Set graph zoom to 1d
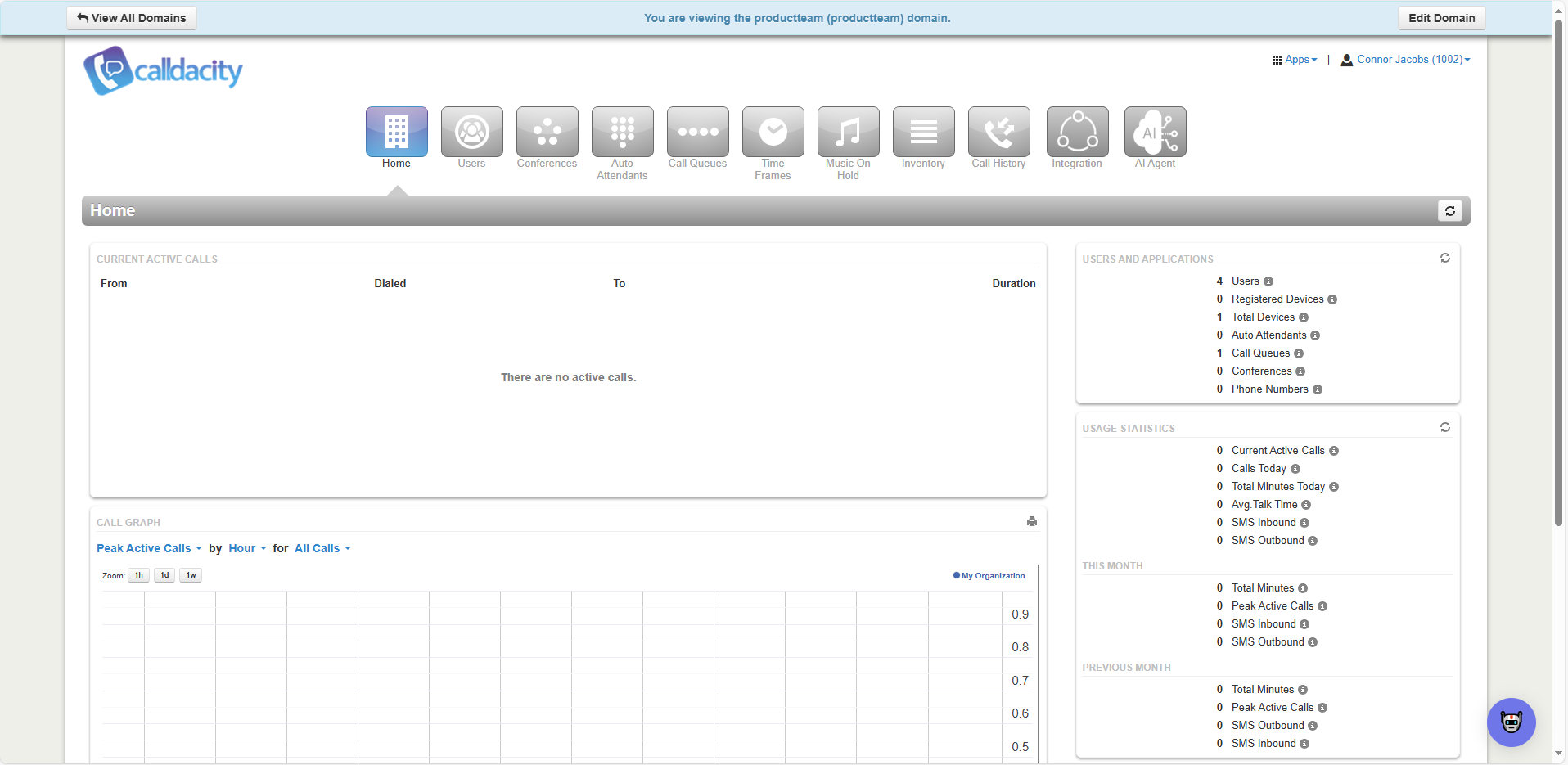 point(164,575)
